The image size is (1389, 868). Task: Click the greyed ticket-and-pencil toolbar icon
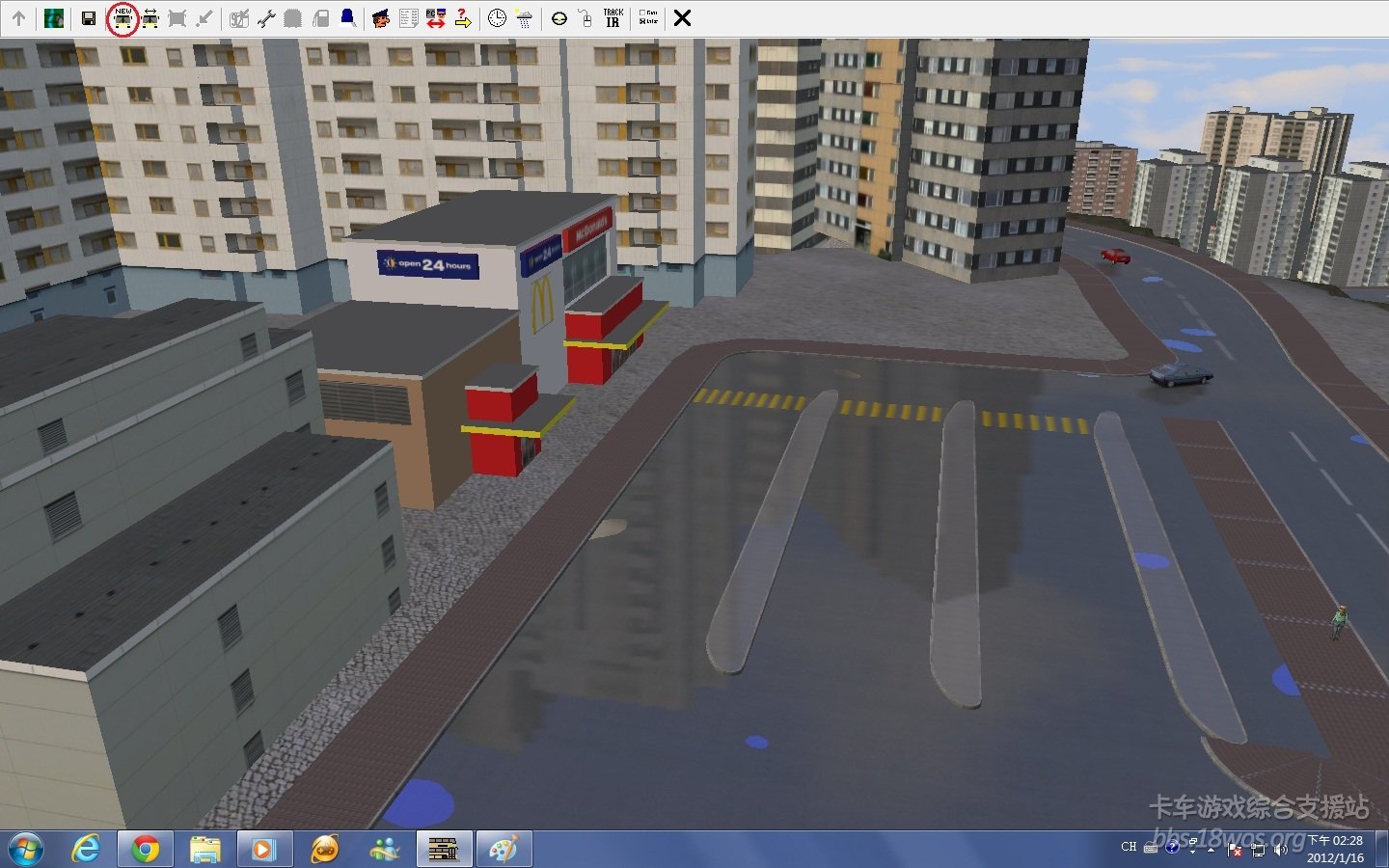[x=239, y=18]
